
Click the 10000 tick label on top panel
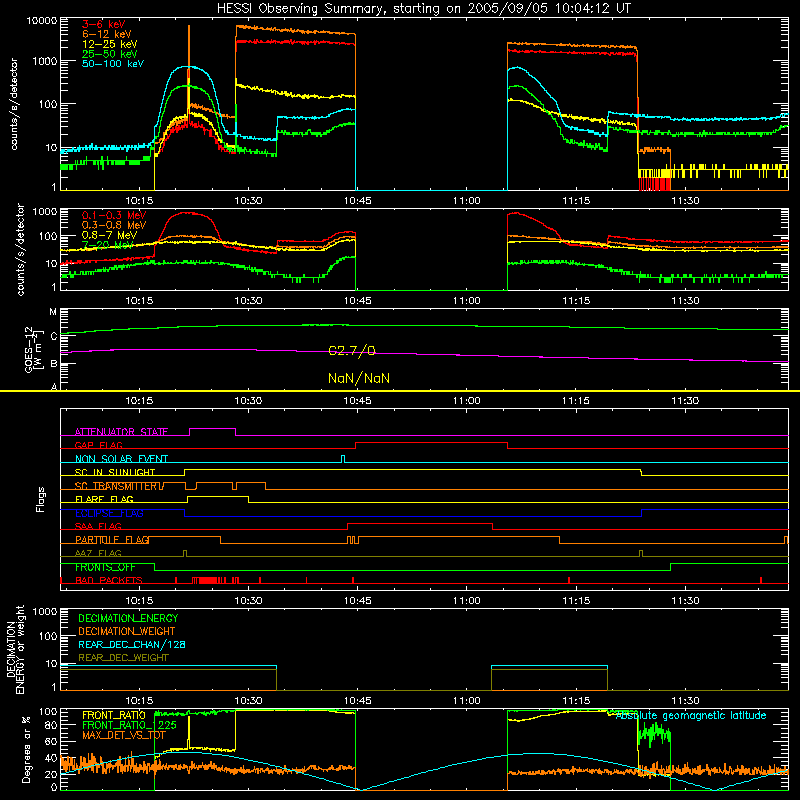[x=42, y=21]
